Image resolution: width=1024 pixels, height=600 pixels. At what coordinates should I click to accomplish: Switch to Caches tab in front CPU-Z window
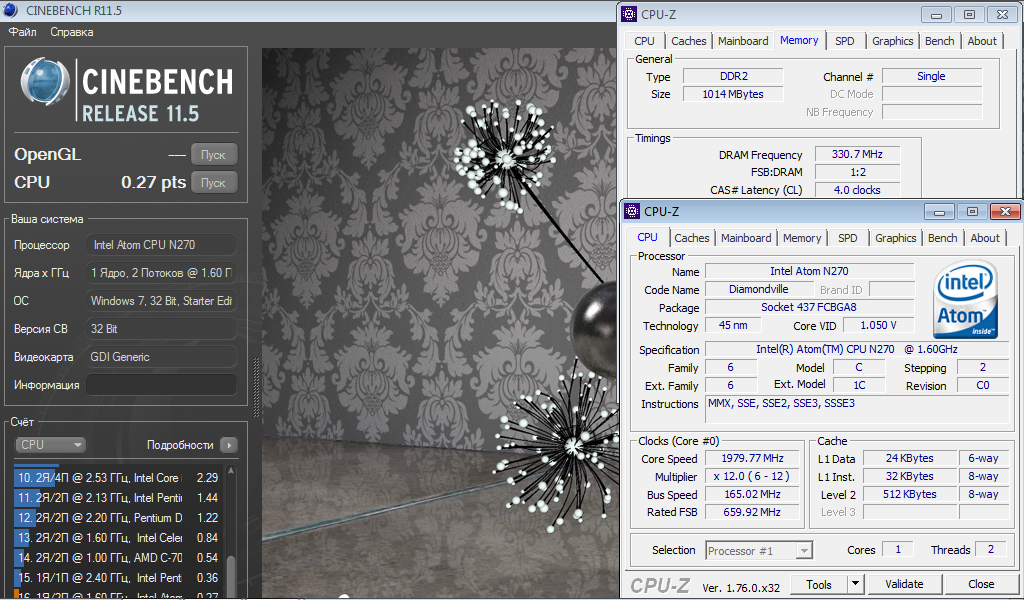(x=692, y=238)
